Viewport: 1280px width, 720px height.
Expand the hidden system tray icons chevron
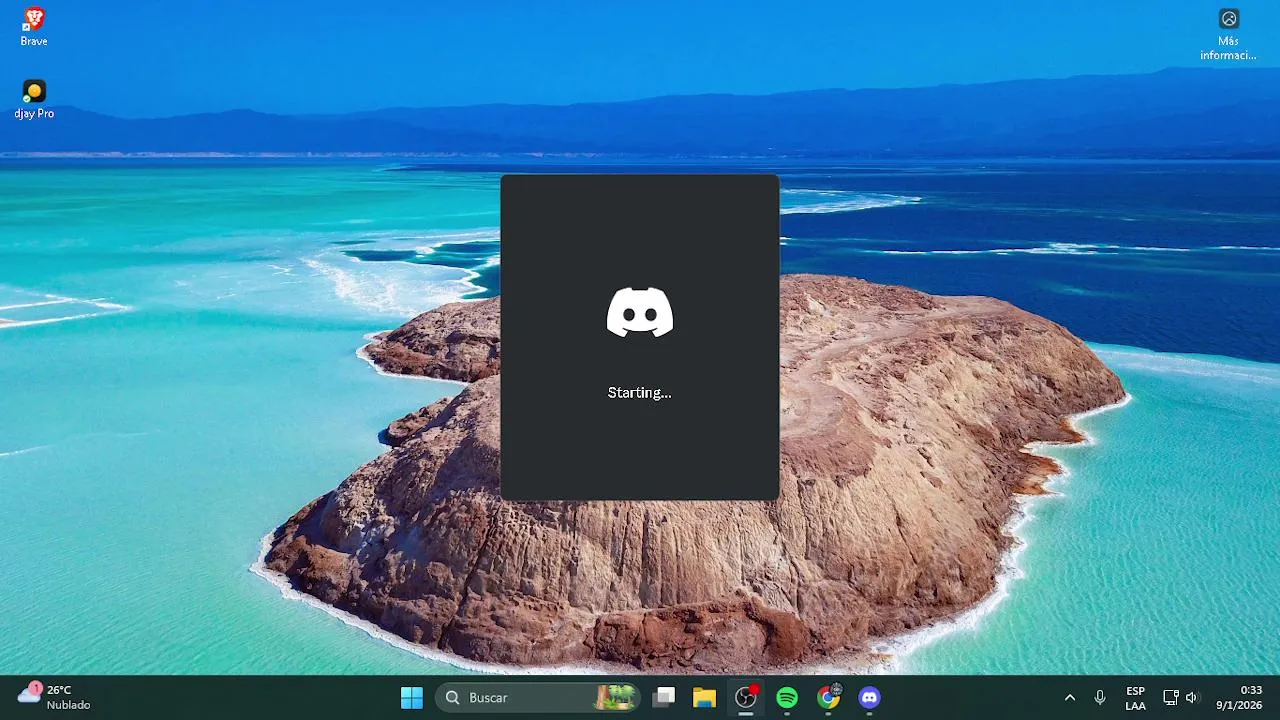[1069, 698]
